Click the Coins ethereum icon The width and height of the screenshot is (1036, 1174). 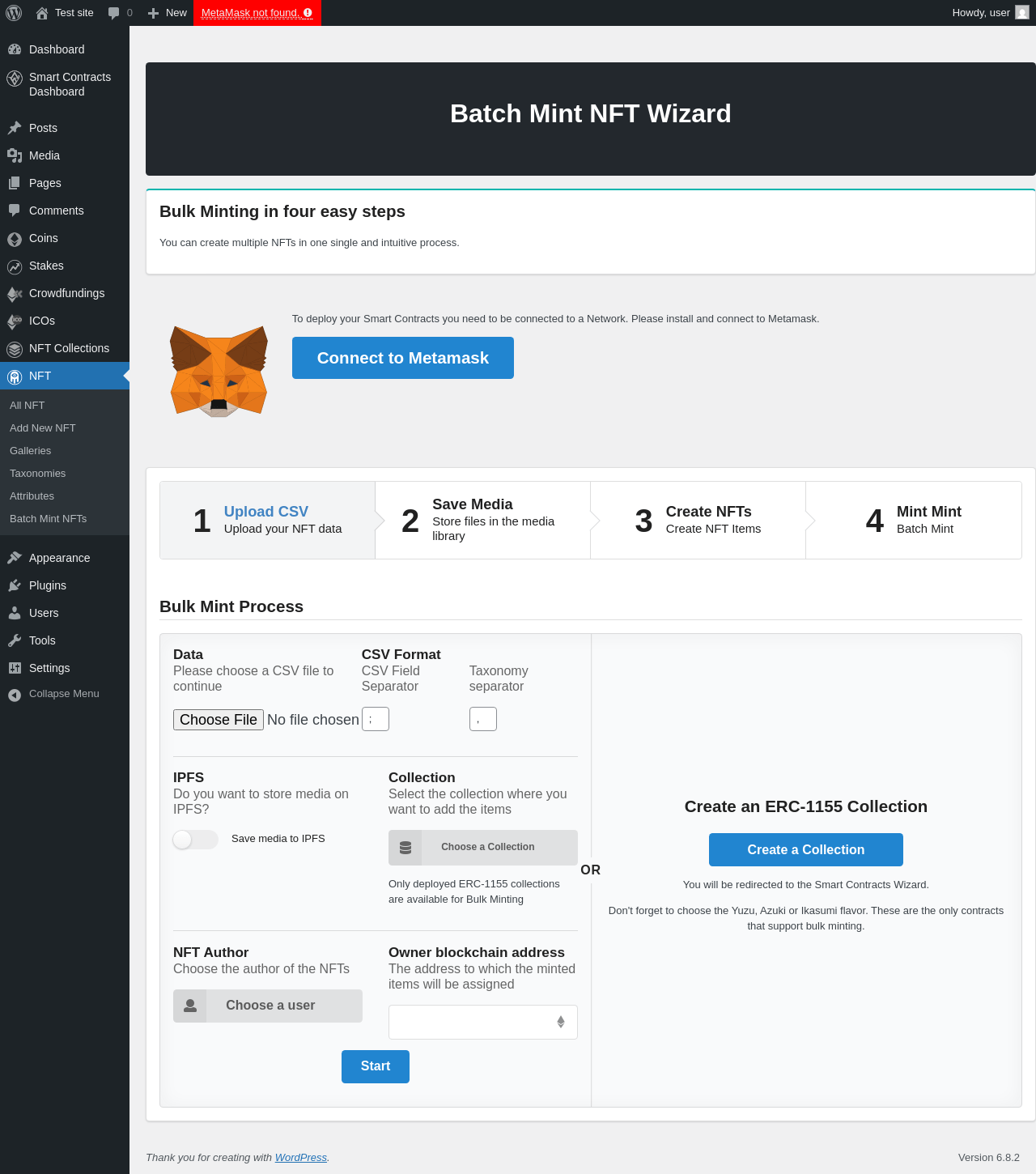pyautogui.click(x=15, y=239)
